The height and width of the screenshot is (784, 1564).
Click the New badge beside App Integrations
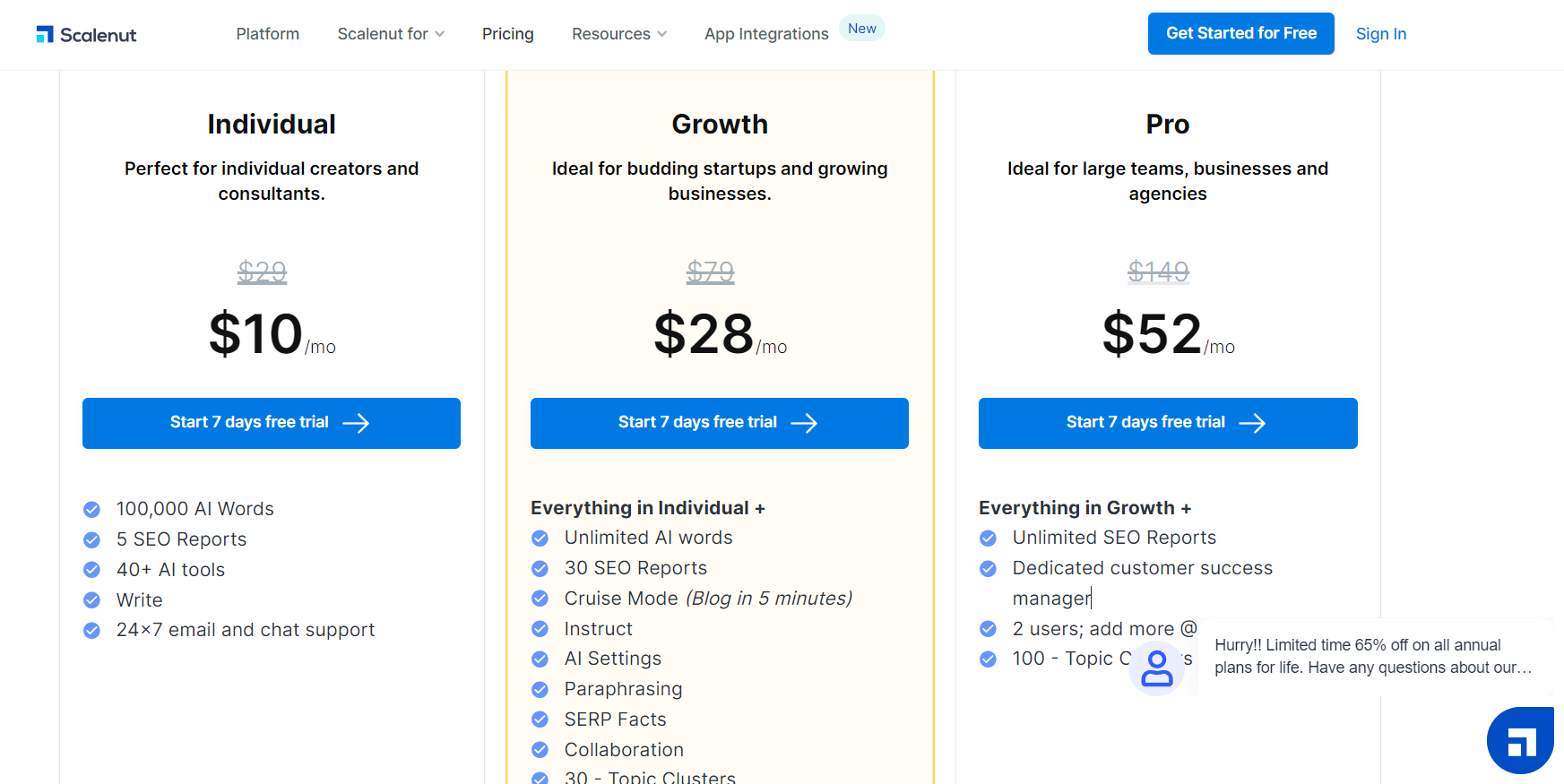click(x=862, y=29)
